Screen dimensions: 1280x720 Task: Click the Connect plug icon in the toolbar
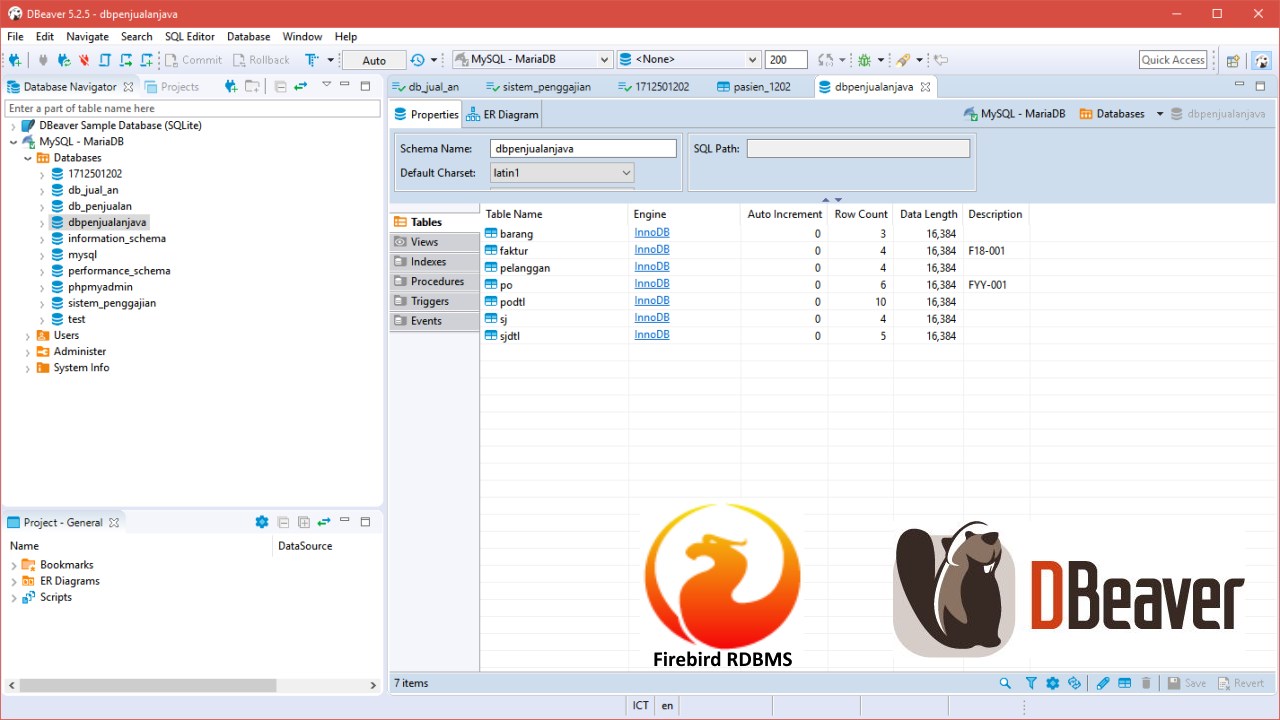point(44,60)
